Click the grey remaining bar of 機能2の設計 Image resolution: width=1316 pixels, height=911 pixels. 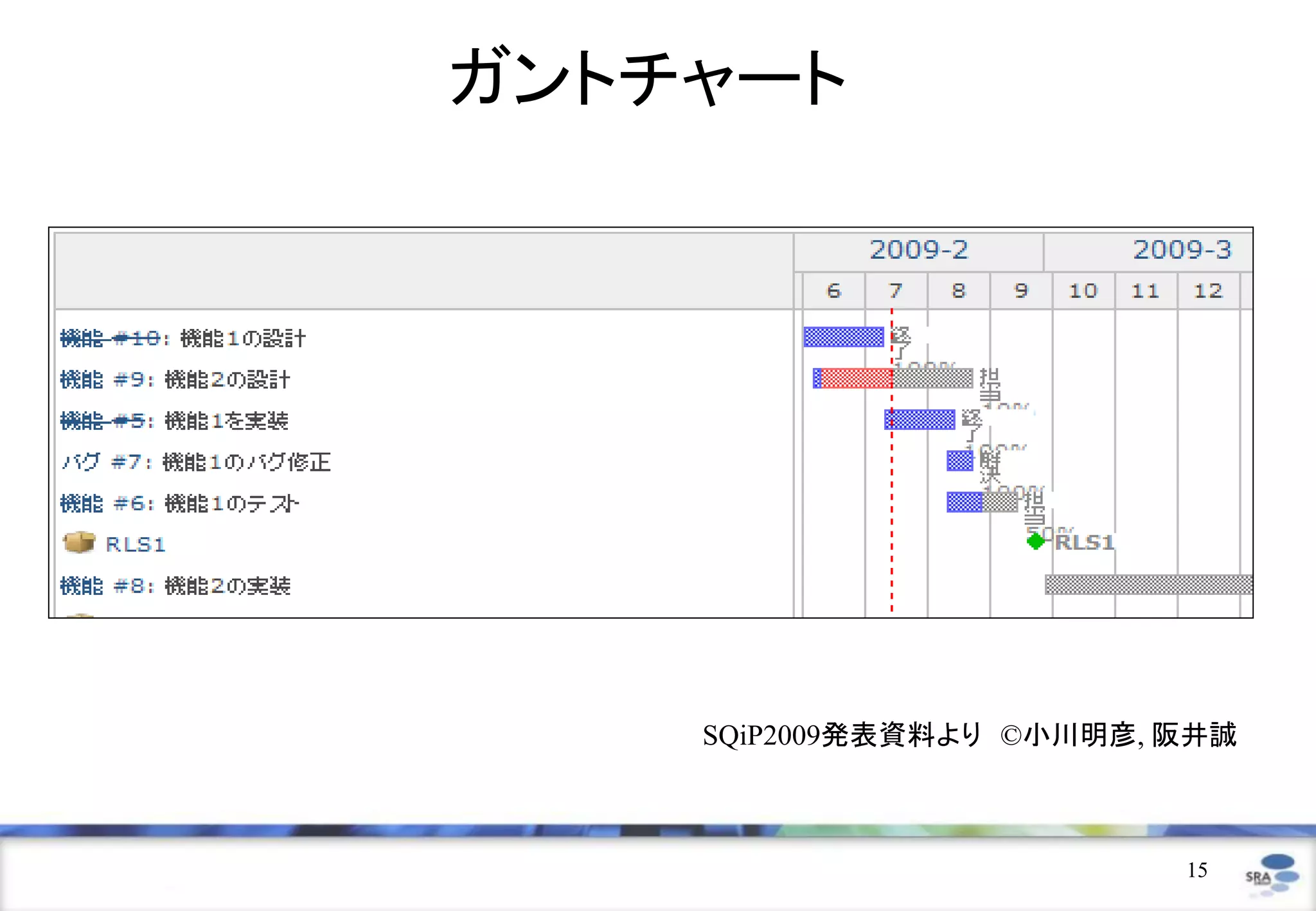[933, 378]
